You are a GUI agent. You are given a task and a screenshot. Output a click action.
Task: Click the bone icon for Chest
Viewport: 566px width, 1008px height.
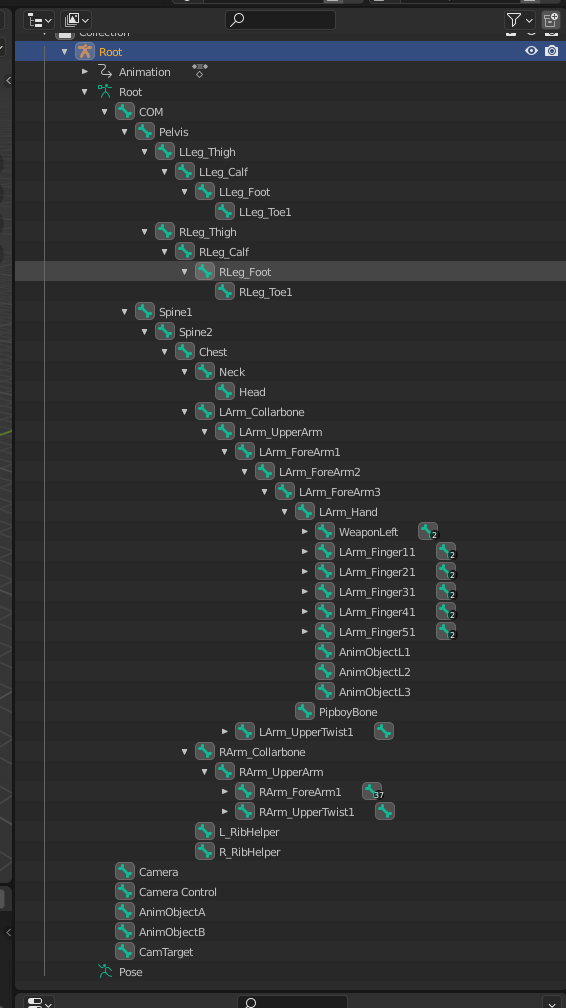[185, 351]
